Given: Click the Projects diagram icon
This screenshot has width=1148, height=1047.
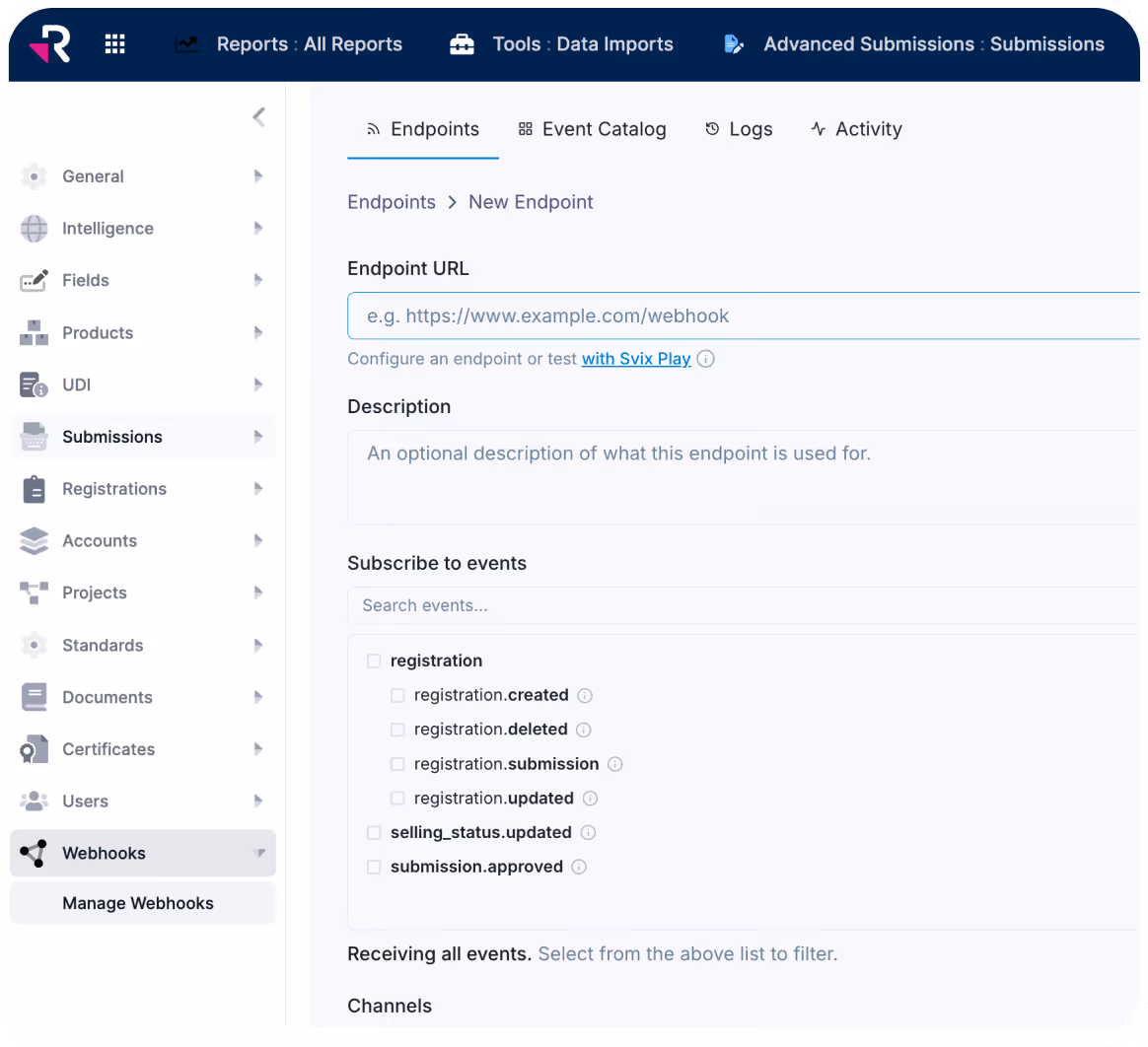Looking at the screenshot, I should click(x=34, y=593).
